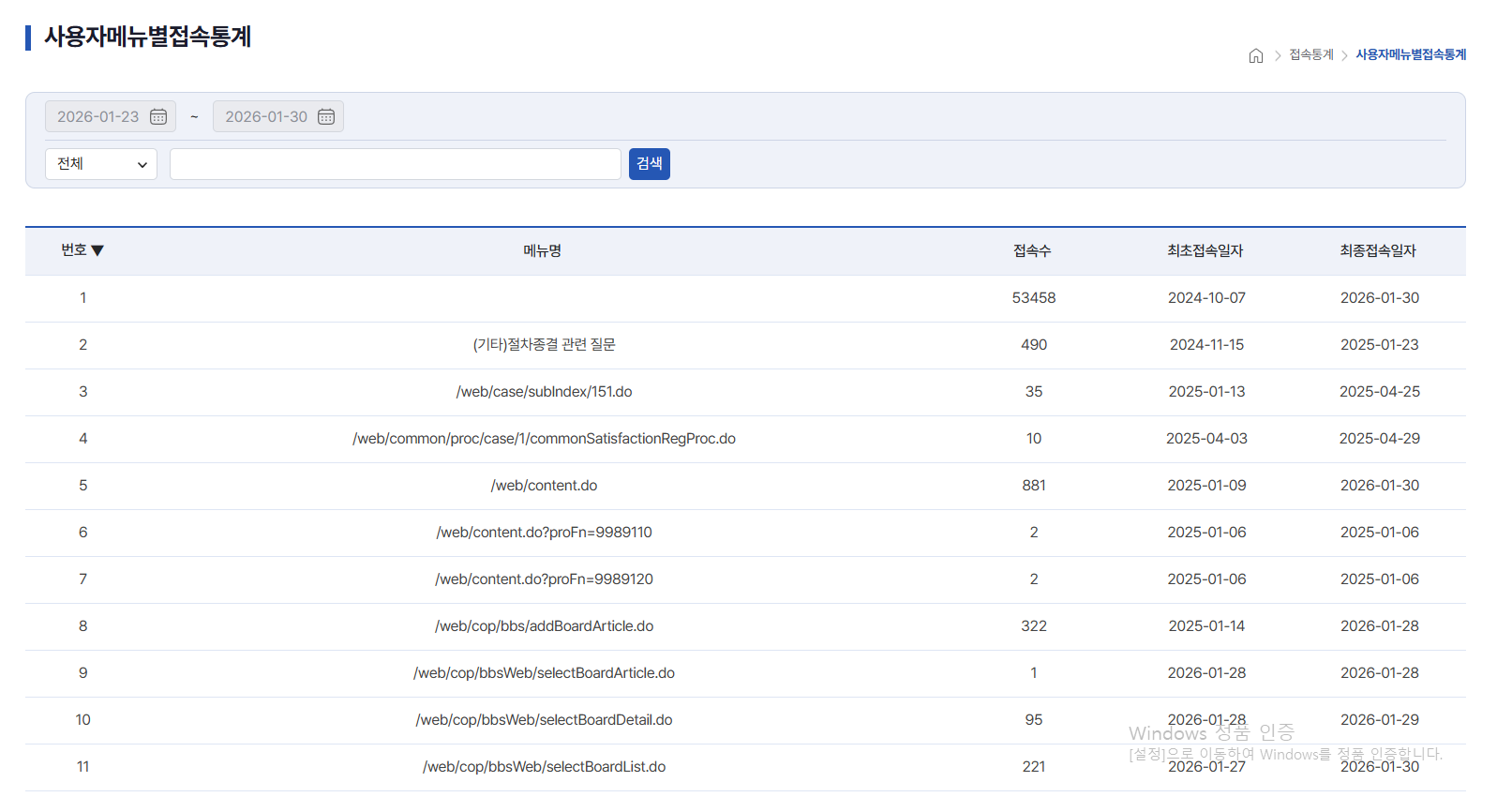Click the 최종접속일자 column header
This screenshot has height=797, width=1512.
[x=1377, y=251]
